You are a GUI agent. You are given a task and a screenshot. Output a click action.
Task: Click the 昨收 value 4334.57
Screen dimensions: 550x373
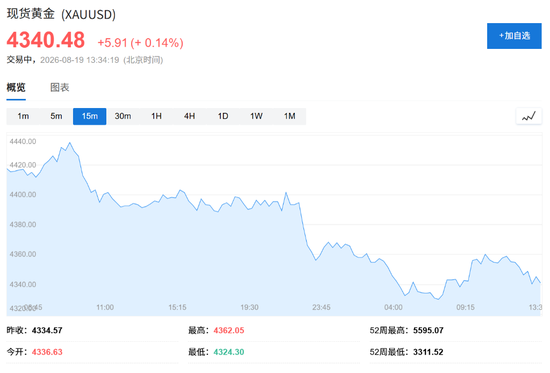pyautogui.click(x=47, y=330)
